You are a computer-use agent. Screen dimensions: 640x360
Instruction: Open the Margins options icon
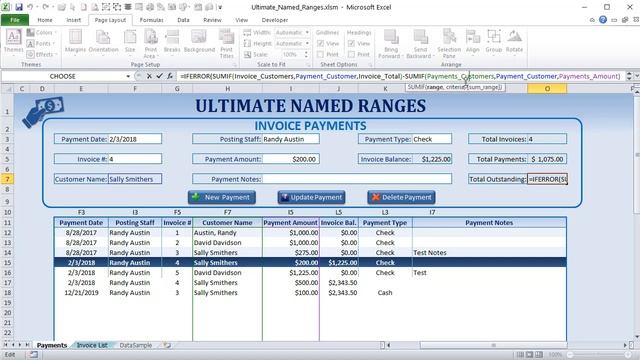click(x=75, y=37)
